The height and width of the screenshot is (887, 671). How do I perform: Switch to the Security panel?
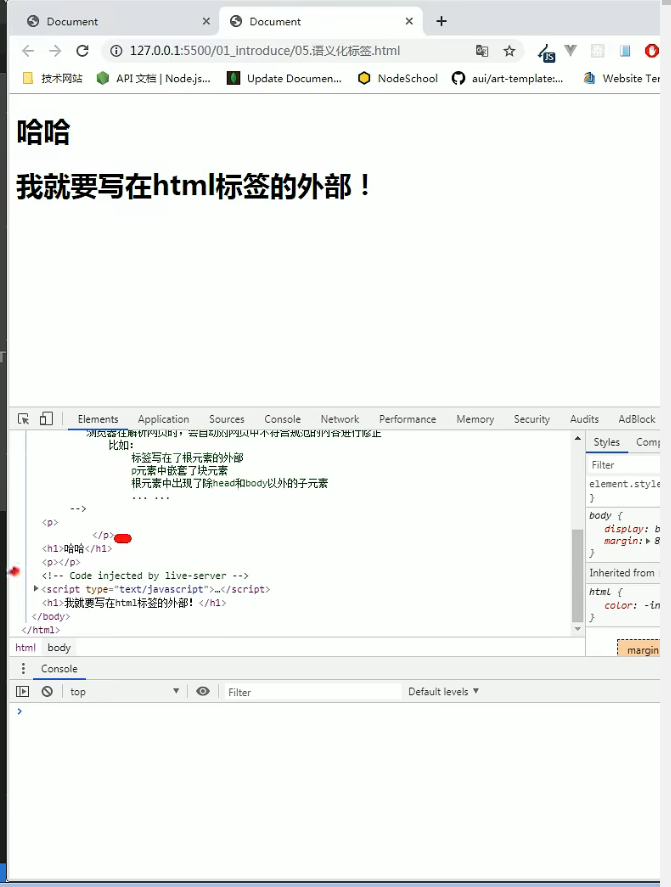coord(531,419)
